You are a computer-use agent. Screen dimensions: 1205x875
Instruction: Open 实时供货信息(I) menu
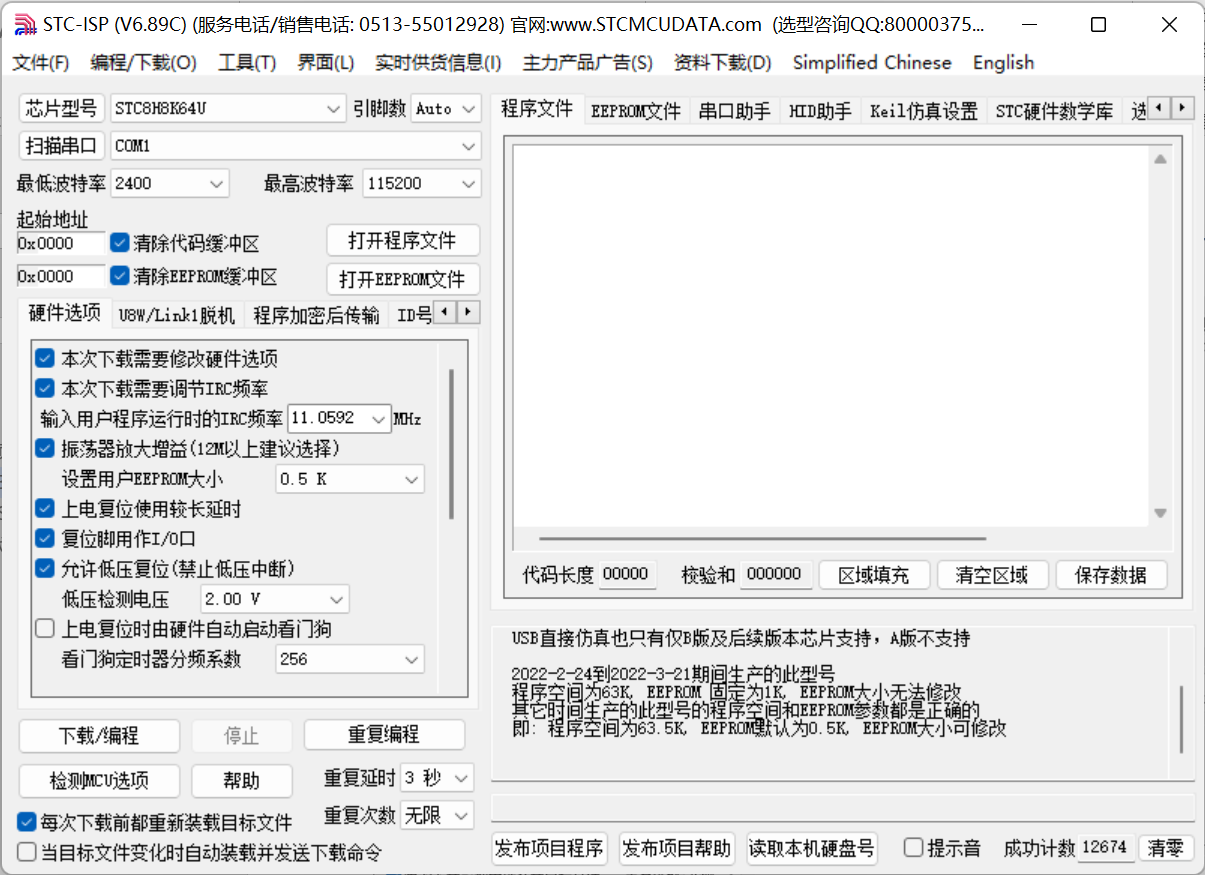[x=438, y=63]
